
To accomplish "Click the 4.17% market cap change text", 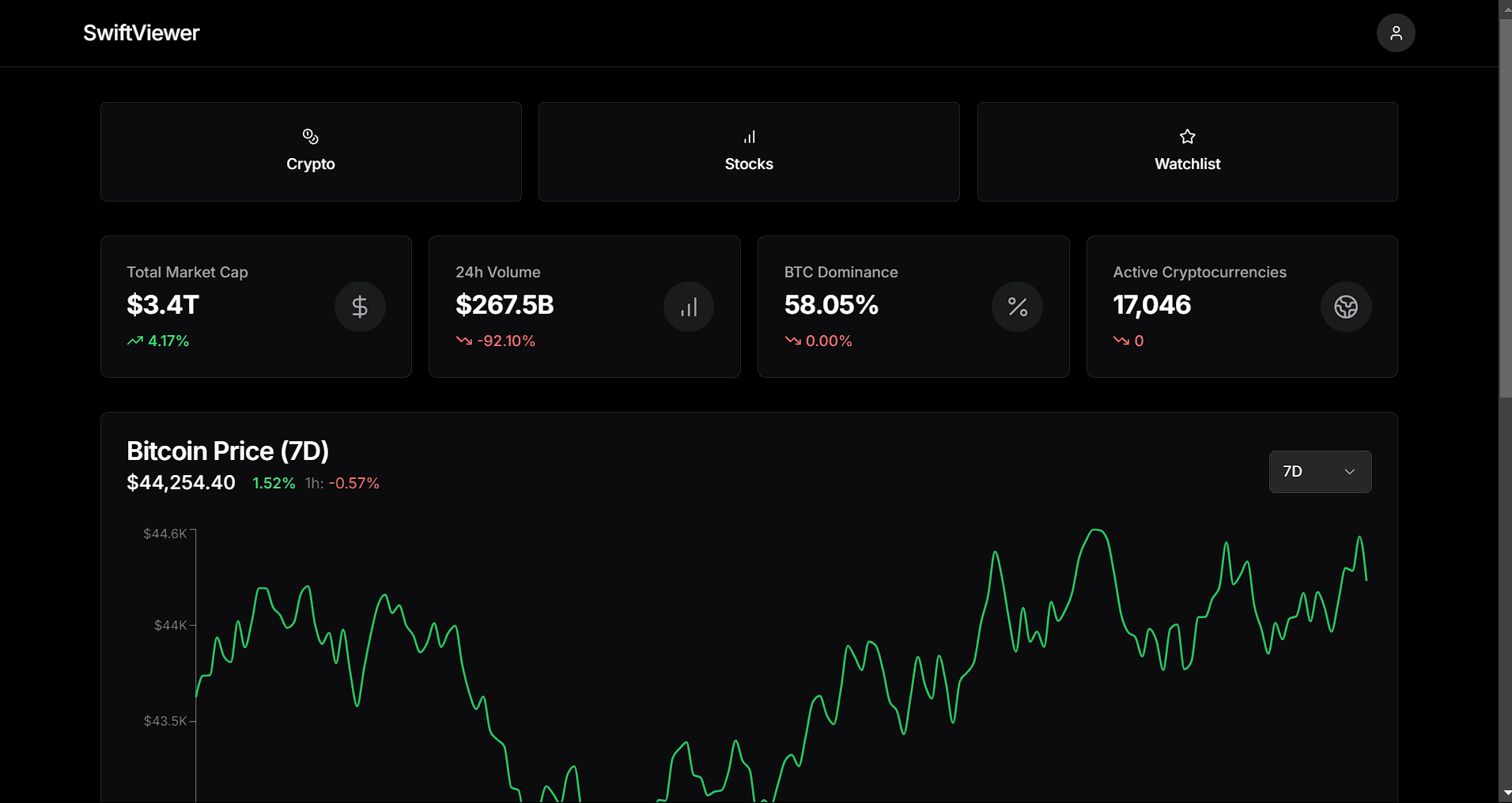I will click(168, 341).
